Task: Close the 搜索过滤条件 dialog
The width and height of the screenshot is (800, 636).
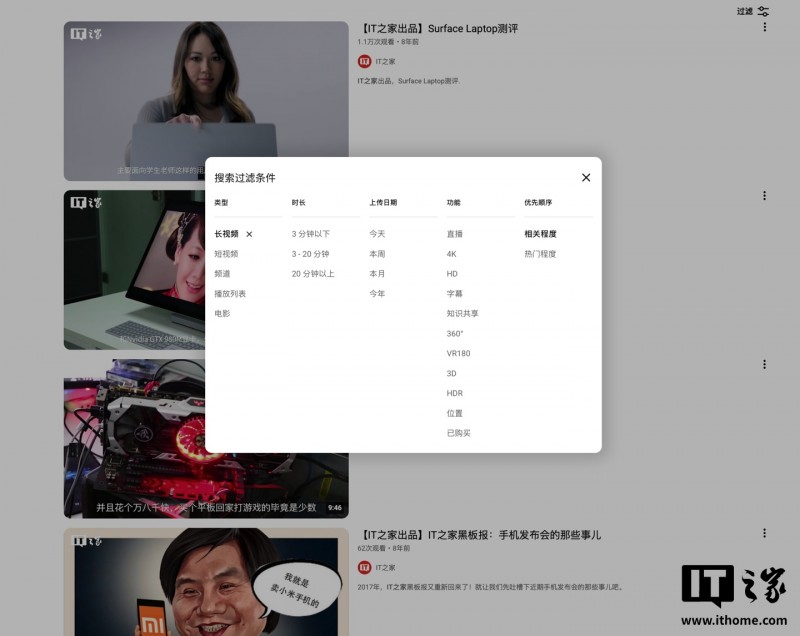Action: pyautogui.click(x=586, y=177)
